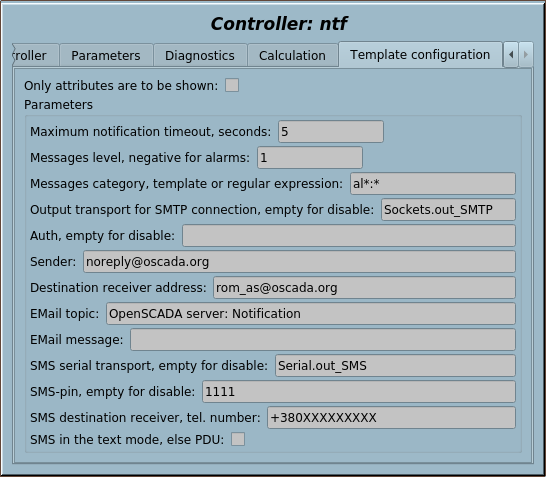Open the Diagnostics tab
Screen dimensions: 546x477
pyautogui.click(x=200, y=55)
